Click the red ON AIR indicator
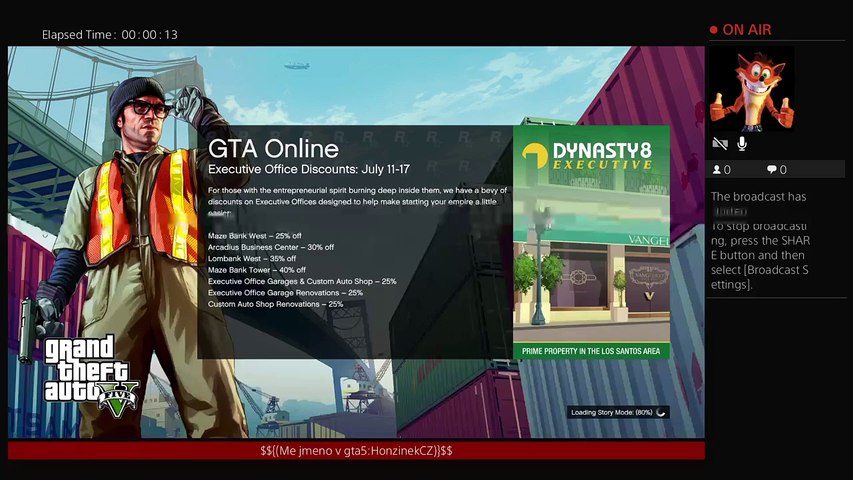This screenshot has height=480, width=853. pos(740,30)
